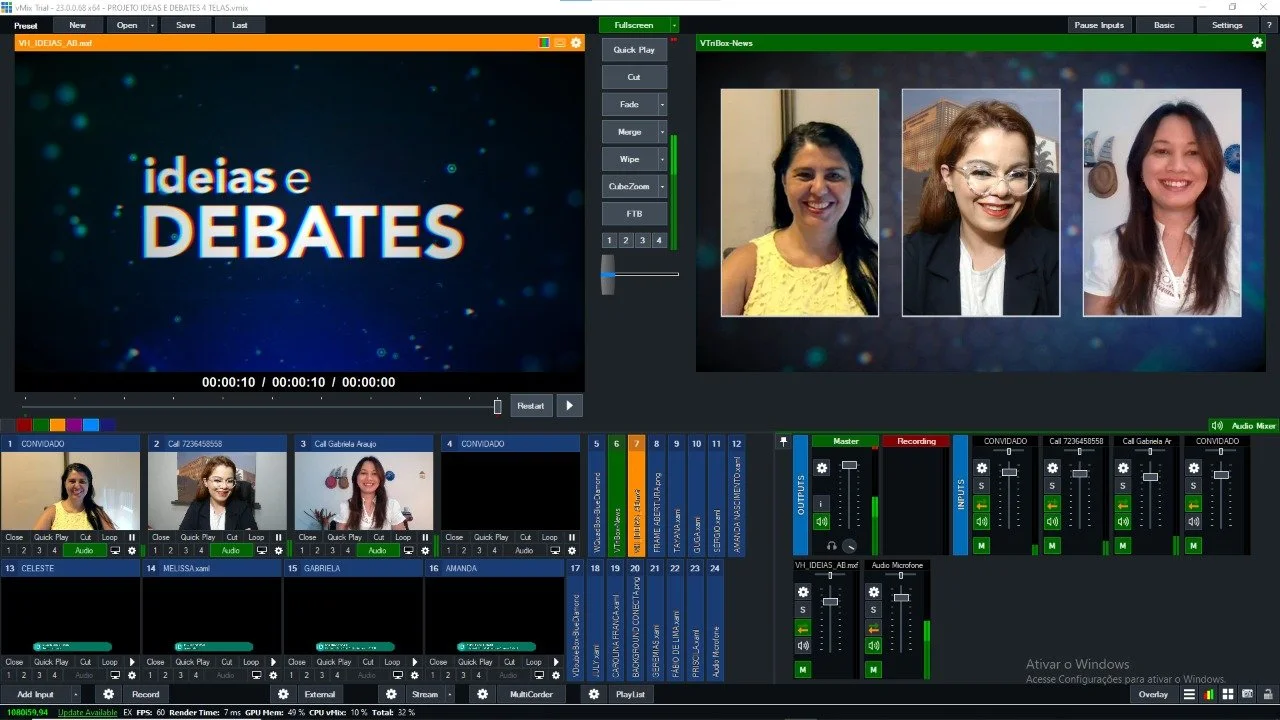1280x720 pixels.
Task: Open audio settings gear for Audio Microfone channel
Action: 874,592
